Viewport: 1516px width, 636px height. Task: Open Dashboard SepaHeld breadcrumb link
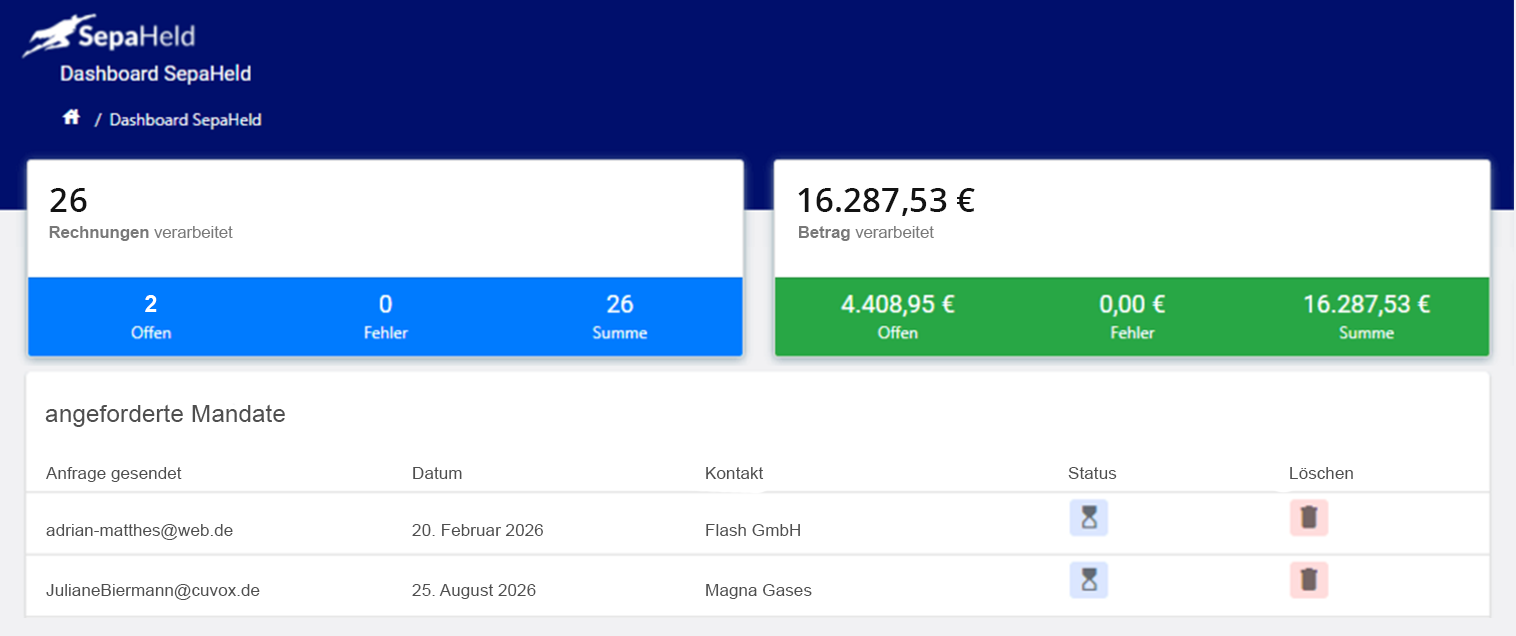185,120
